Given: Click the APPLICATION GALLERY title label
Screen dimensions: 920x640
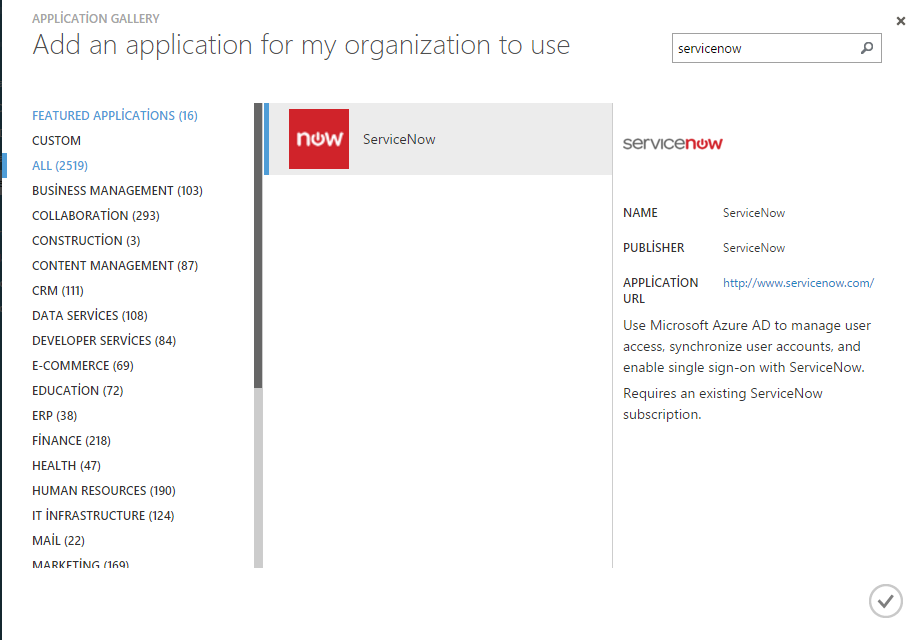Looking at the screenshot, I should click(x=96, y=19).
